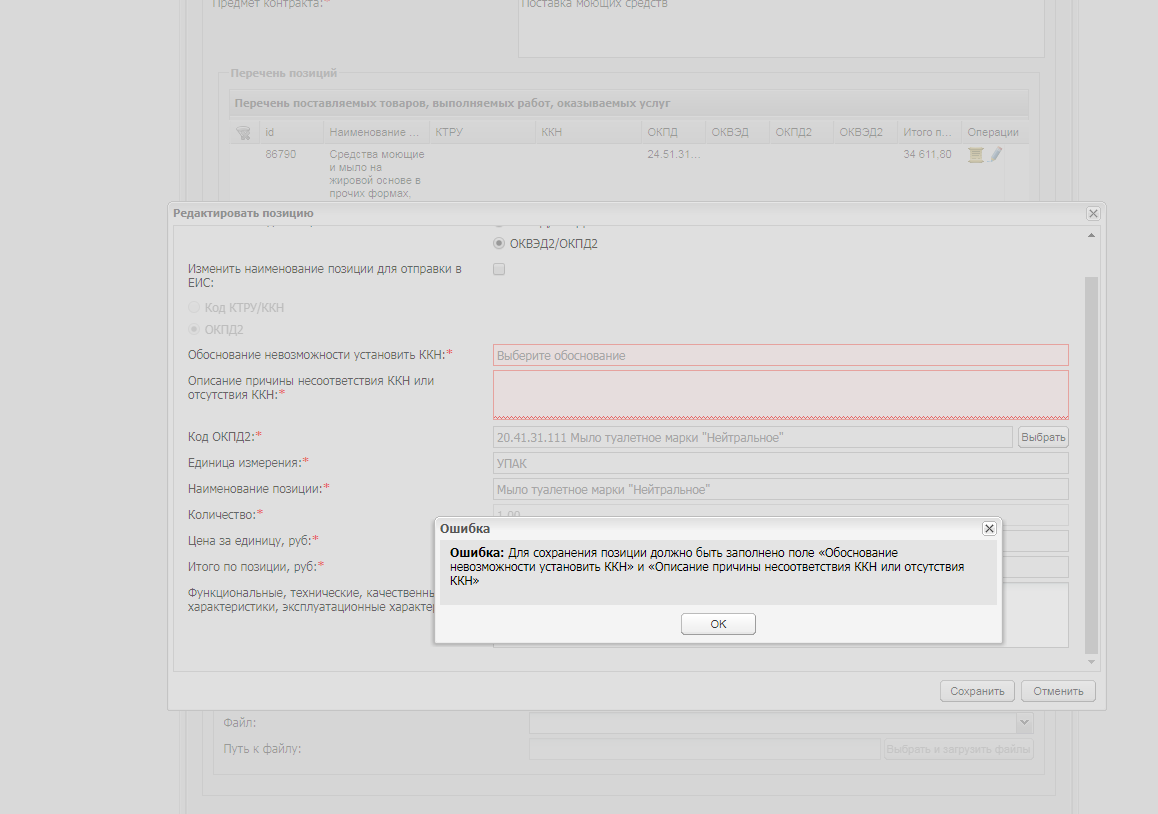
Task: Click Выбрать next to Код ОКПД2
Action: (x=1043, y=437)
